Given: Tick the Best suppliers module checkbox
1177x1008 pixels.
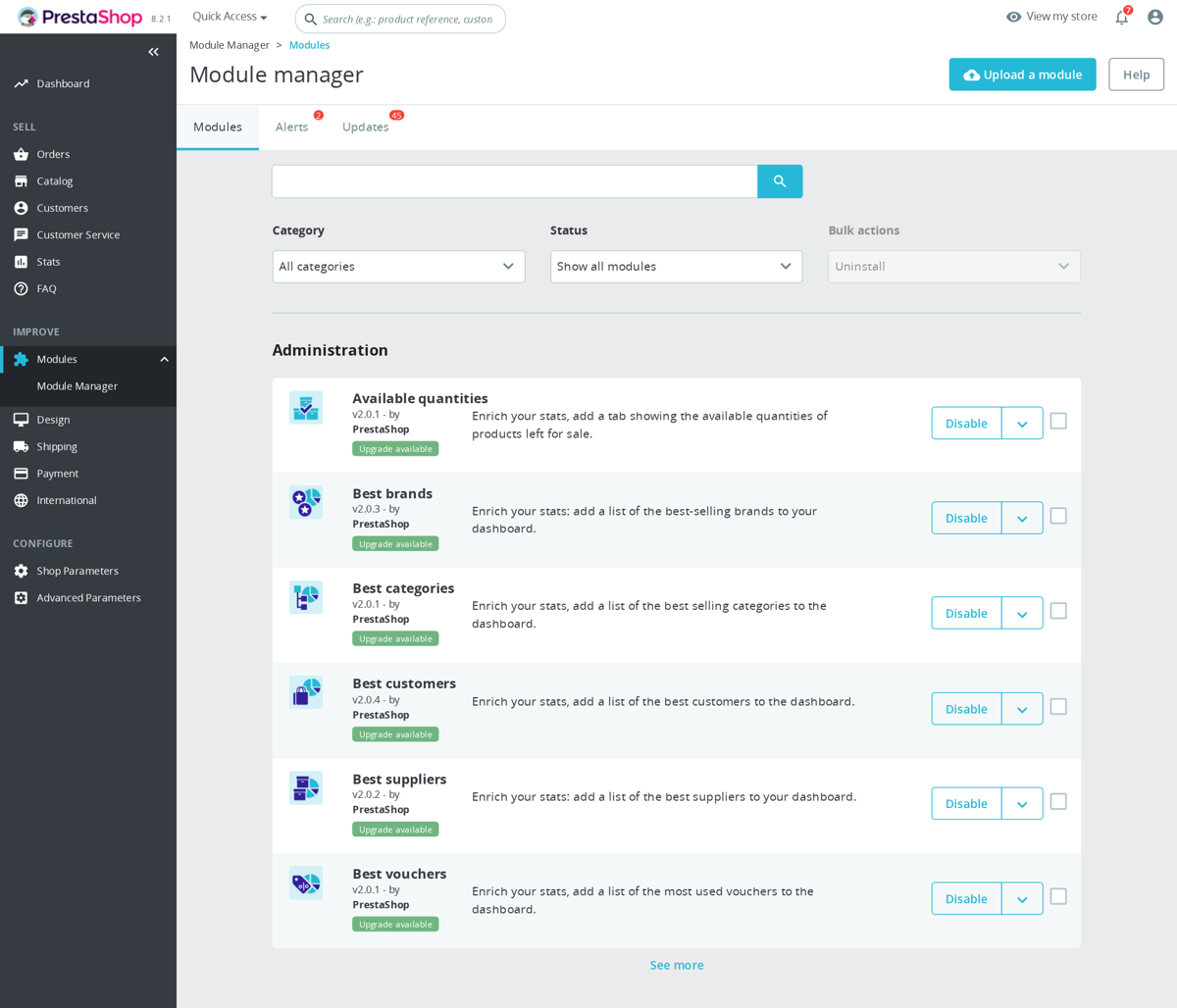Looking at the screenshot, I should pyautogui.click(x=1058, y=801).
